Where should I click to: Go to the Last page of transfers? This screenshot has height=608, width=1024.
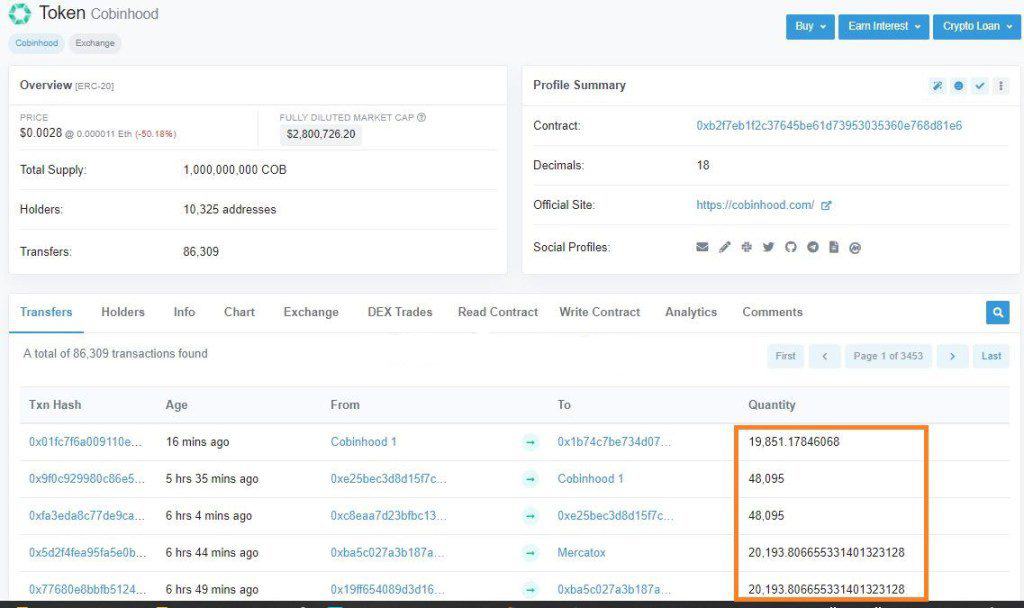[x=991, y=356]
